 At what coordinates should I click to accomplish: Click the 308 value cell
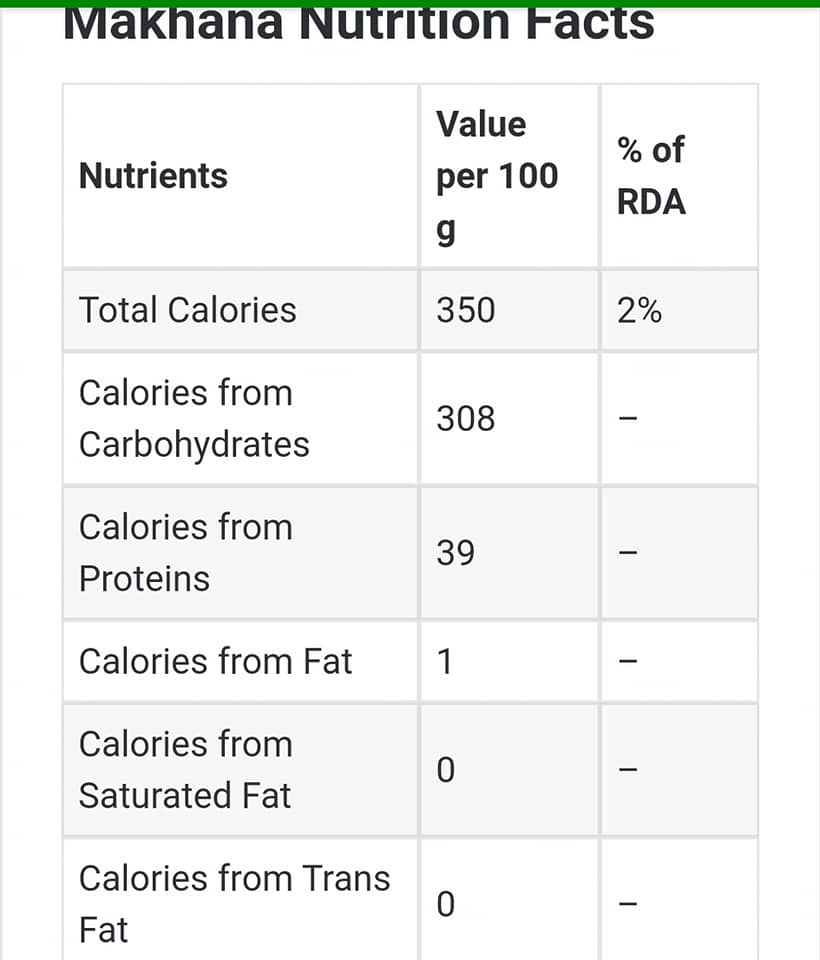[465, 419]
